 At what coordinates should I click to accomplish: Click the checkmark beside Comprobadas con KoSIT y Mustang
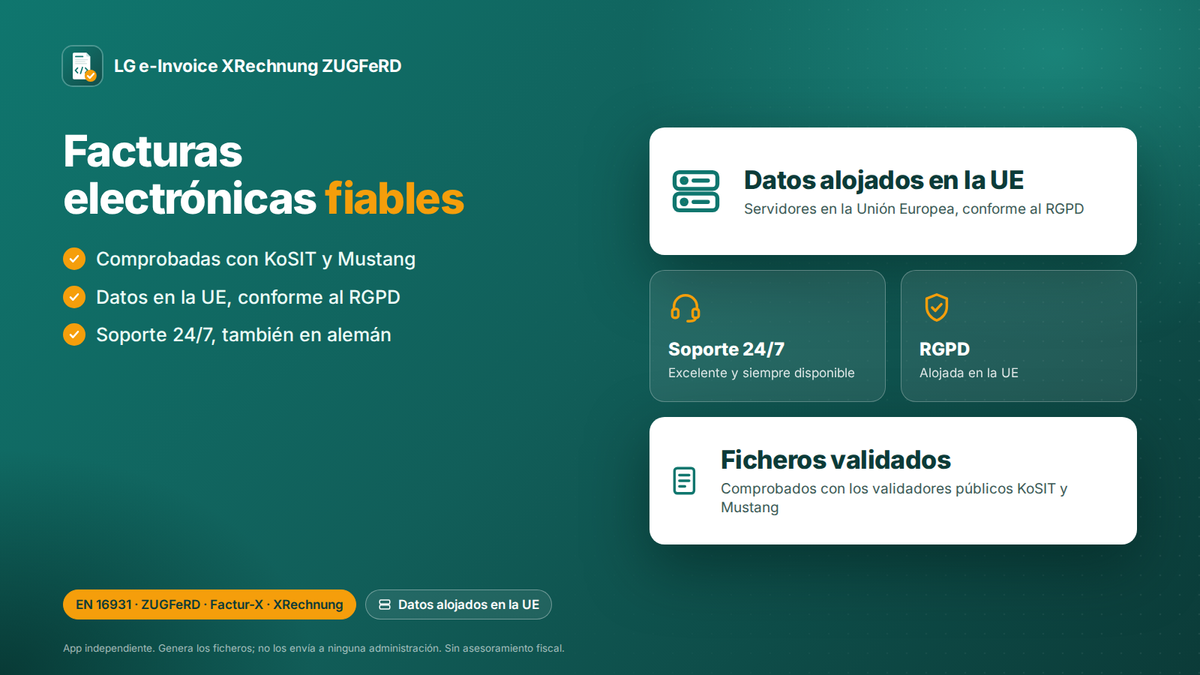74,259
